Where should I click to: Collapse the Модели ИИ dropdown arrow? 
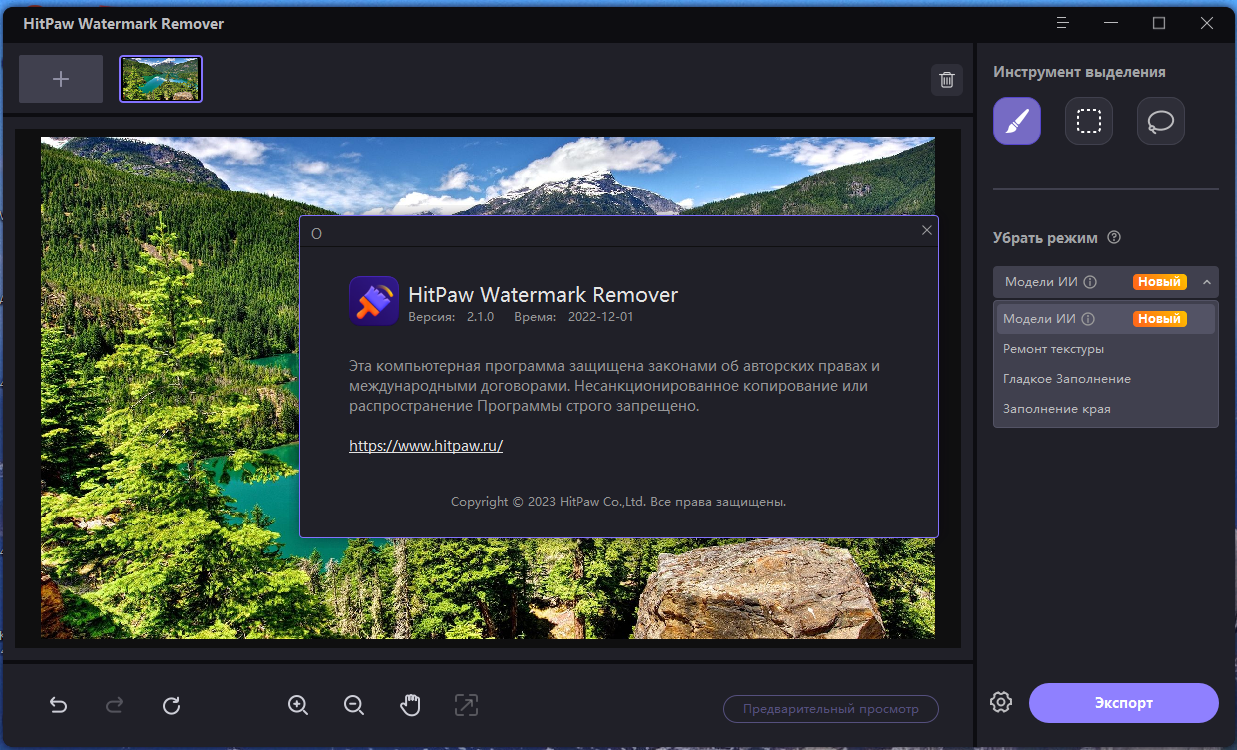(1207, 282)
